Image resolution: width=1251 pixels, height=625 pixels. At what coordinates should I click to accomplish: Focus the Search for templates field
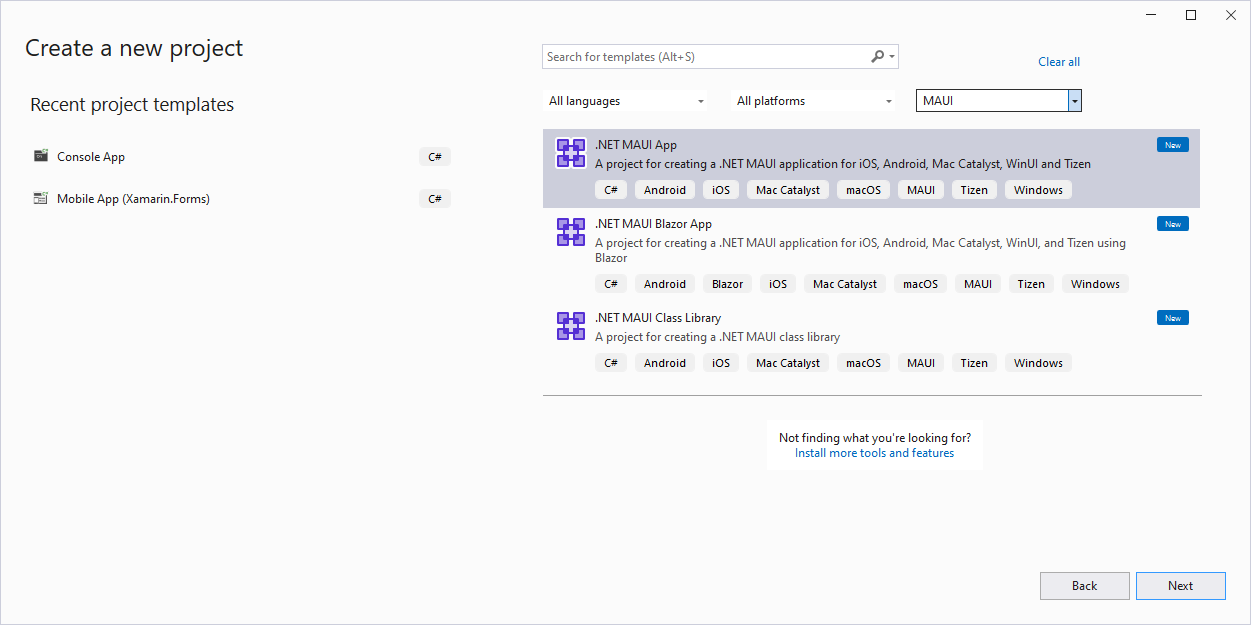click(705, 57)
